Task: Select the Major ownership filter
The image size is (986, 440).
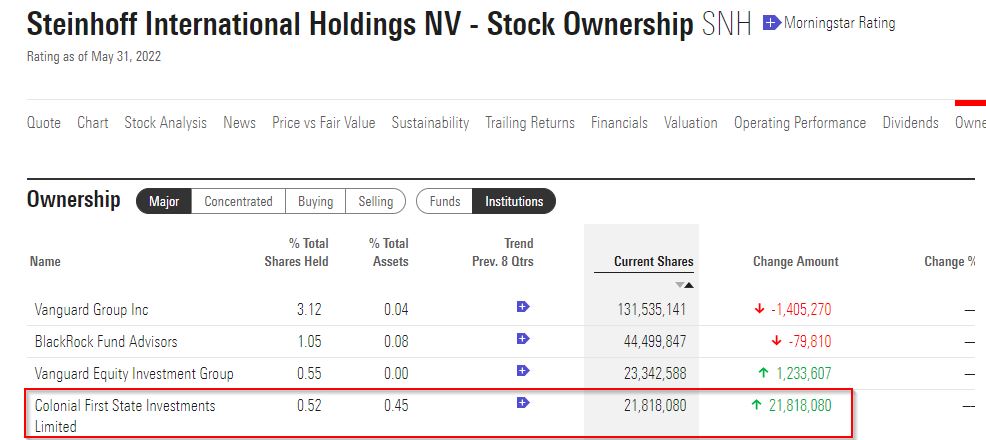Action: (164, 201)
